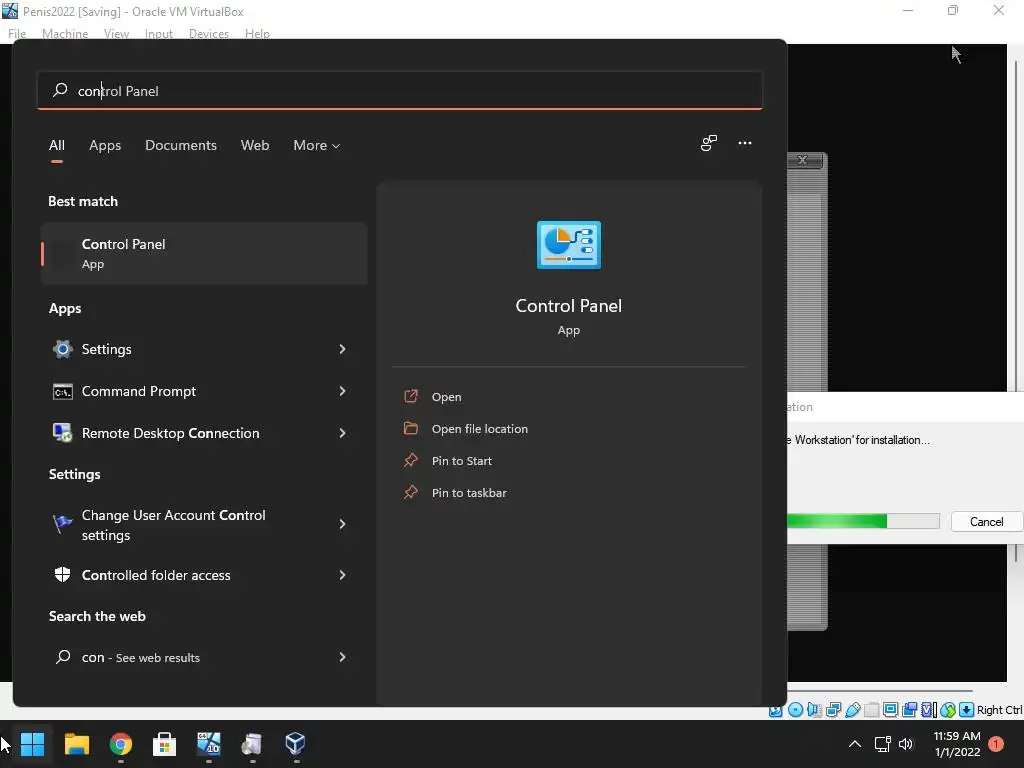
Task: Select the Control Panel best match result
Action: click(x=204, y=253)
